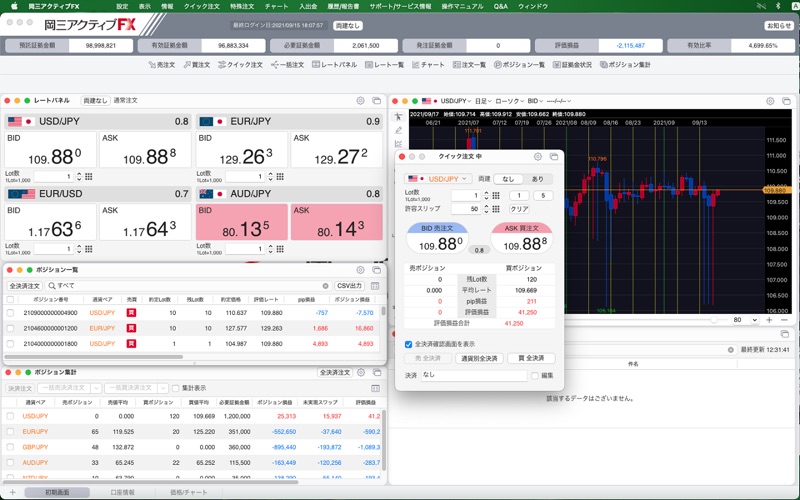The width and height of the screenshot is (800, 500).
Task: Open the ローソク chart type dropdown
Action: point(508,101)
